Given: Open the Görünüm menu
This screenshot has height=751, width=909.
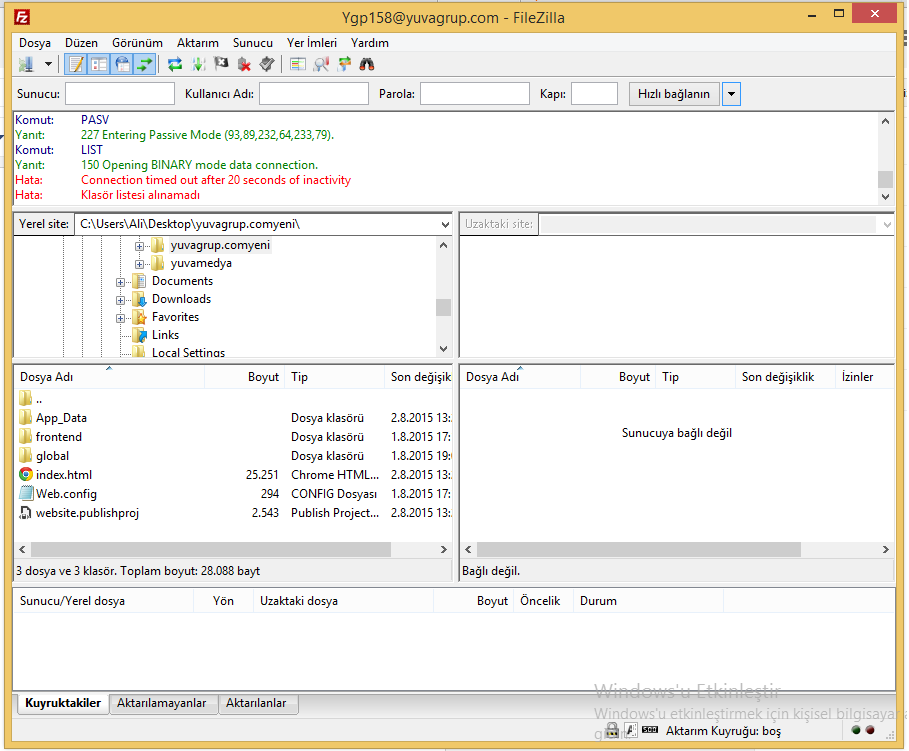Looking at the screenshot, I should coord(137,43).
